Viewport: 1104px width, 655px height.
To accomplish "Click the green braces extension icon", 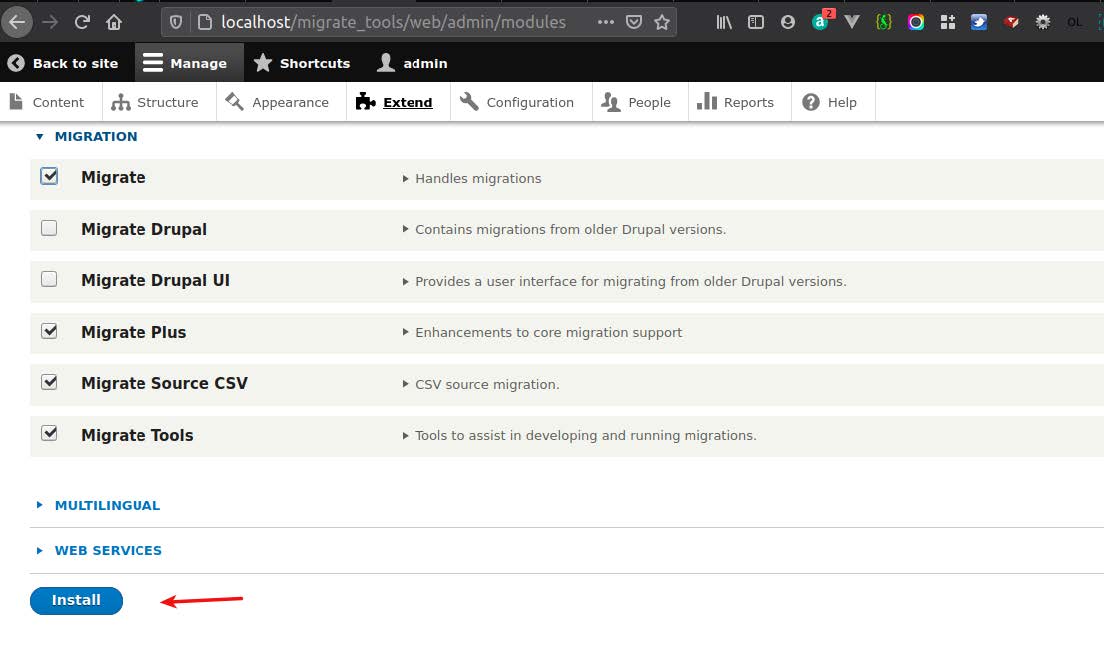I will click(x=884, y=23).
